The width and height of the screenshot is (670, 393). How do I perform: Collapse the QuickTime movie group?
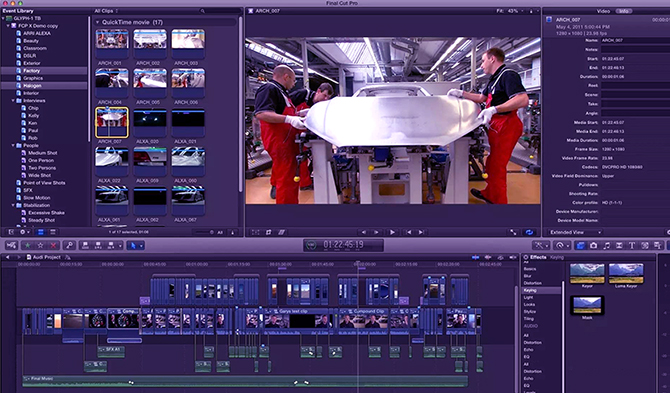tap(97, 22)
